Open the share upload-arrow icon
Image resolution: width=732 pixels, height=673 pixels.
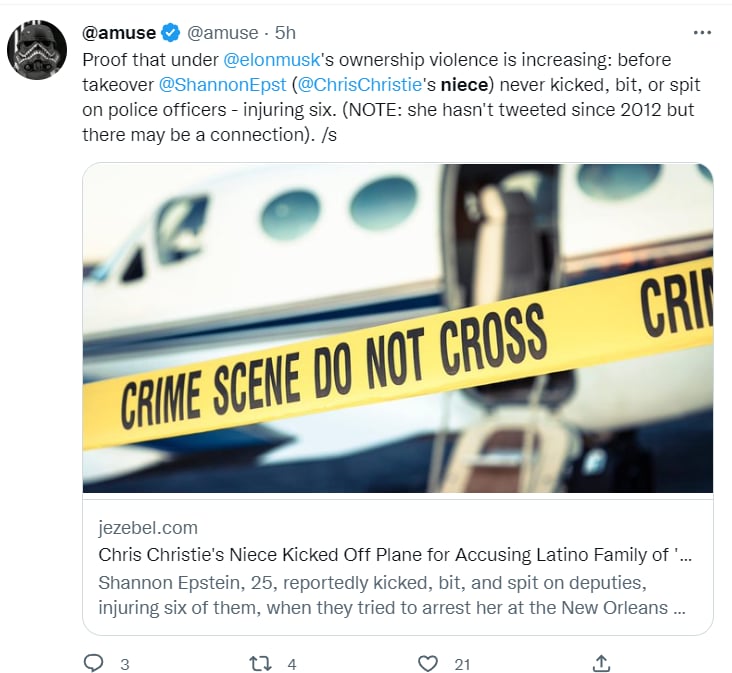[602, 663]
